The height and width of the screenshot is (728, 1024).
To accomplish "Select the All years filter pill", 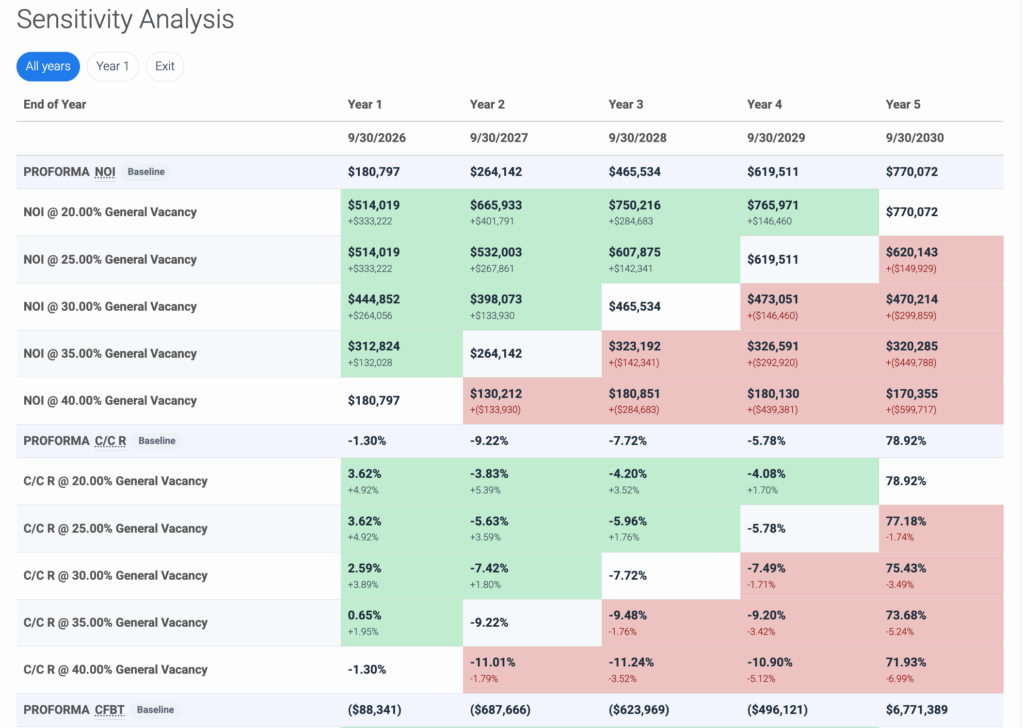I will coord(47,66).
